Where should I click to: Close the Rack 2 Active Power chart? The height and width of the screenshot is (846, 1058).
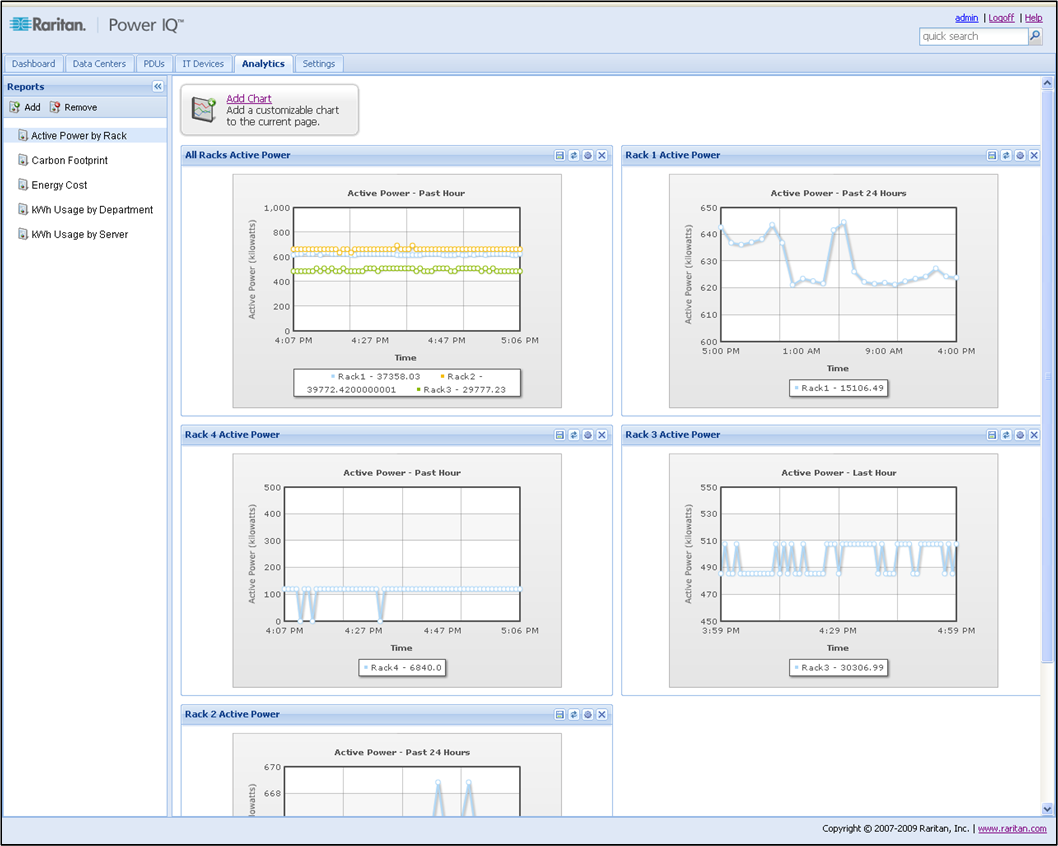(x=602, y=714)
